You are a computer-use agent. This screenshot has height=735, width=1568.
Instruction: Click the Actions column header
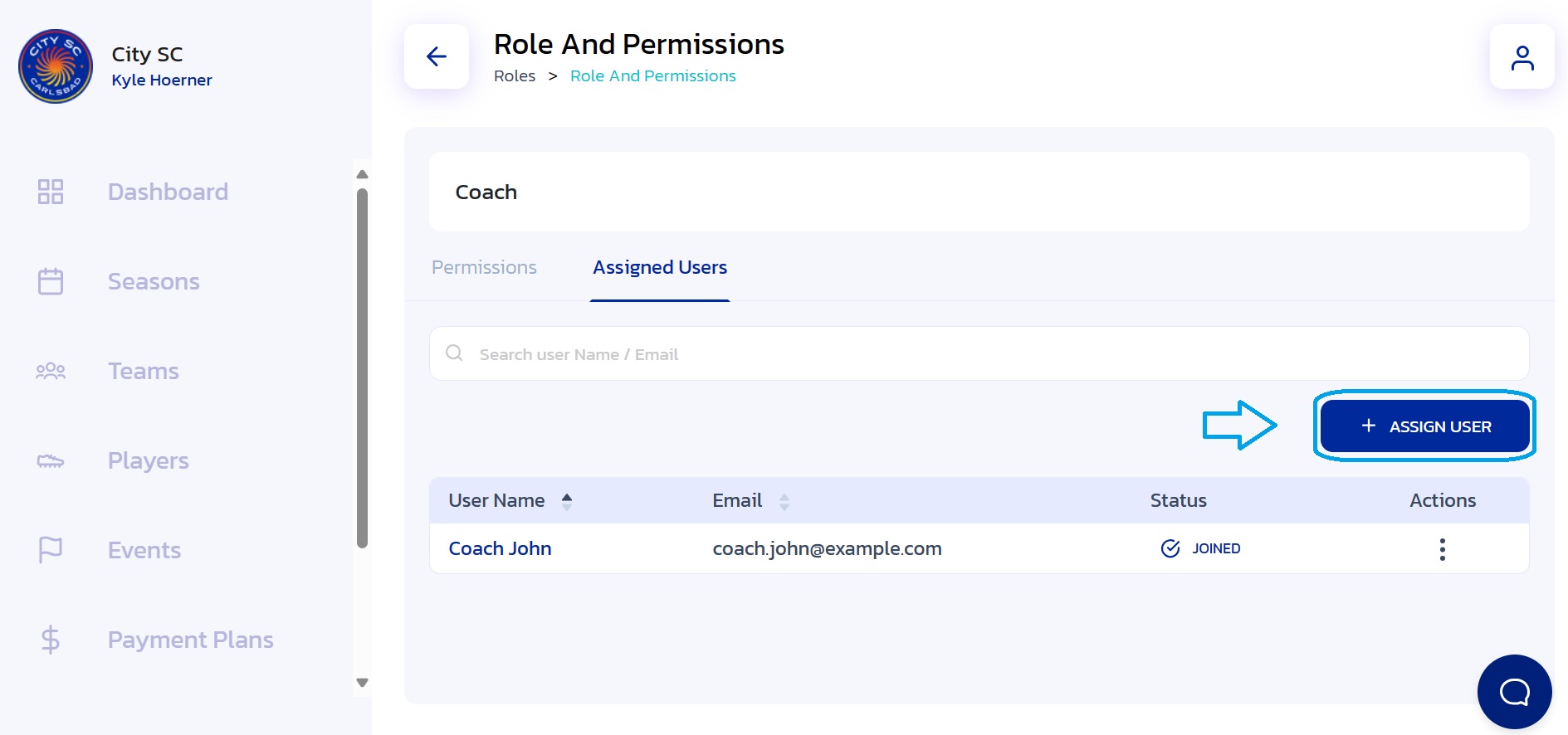pyautogui.click(x=1443, y=500)
